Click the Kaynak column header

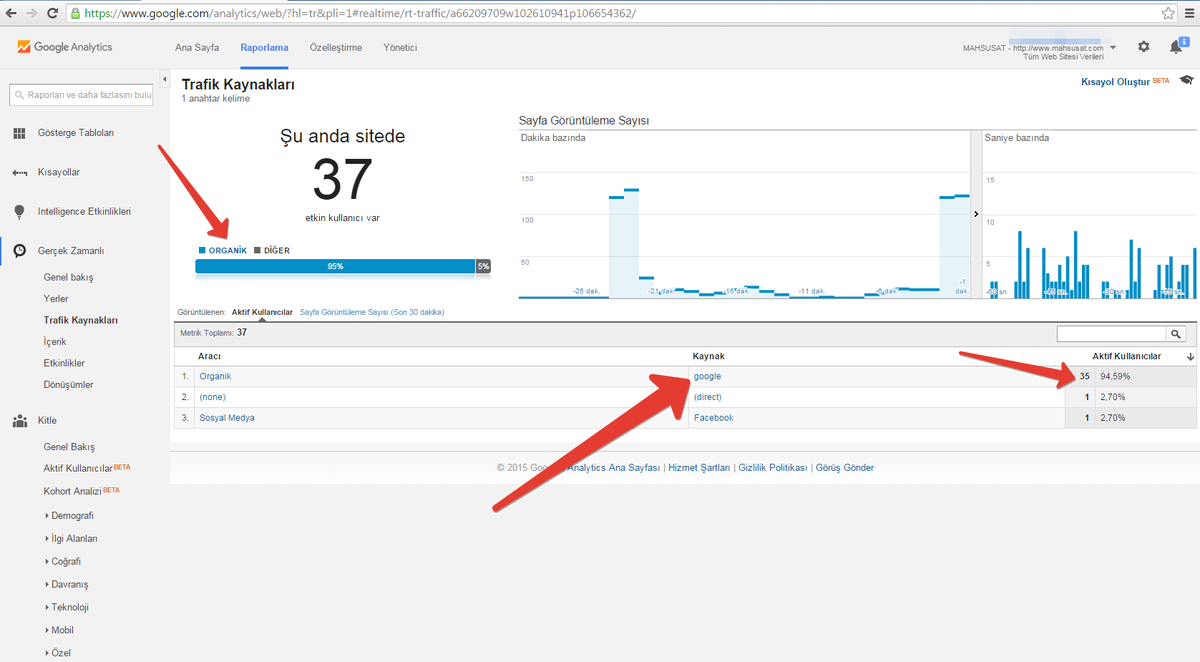708,357
